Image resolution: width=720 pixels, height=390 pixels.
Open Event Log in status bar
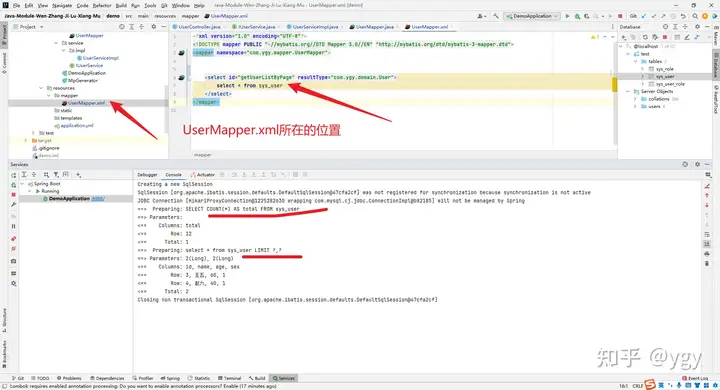click(x=695, y=378)
